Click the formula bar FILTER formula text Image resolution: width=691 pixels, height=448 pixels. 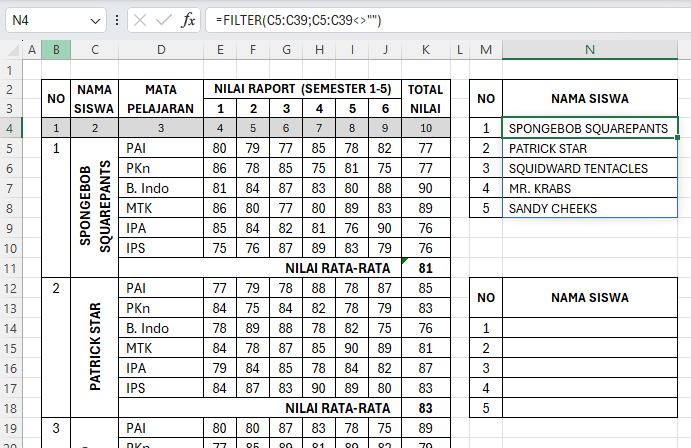pyautogui.click(x=298, y=20)
